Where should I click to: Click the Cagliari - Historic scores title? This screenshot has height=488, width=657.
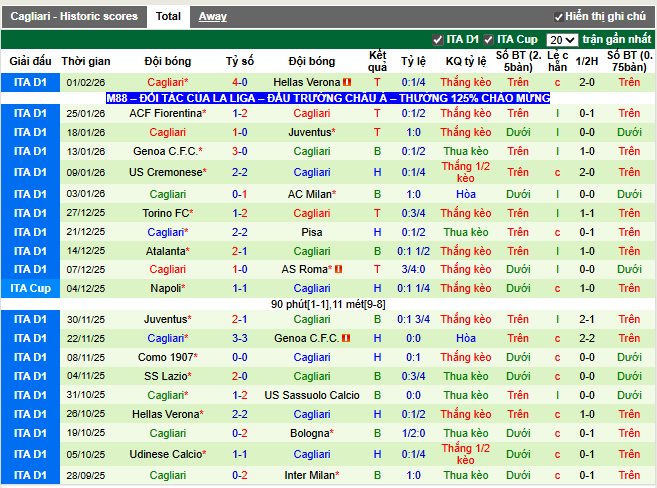tap(74, 16)
